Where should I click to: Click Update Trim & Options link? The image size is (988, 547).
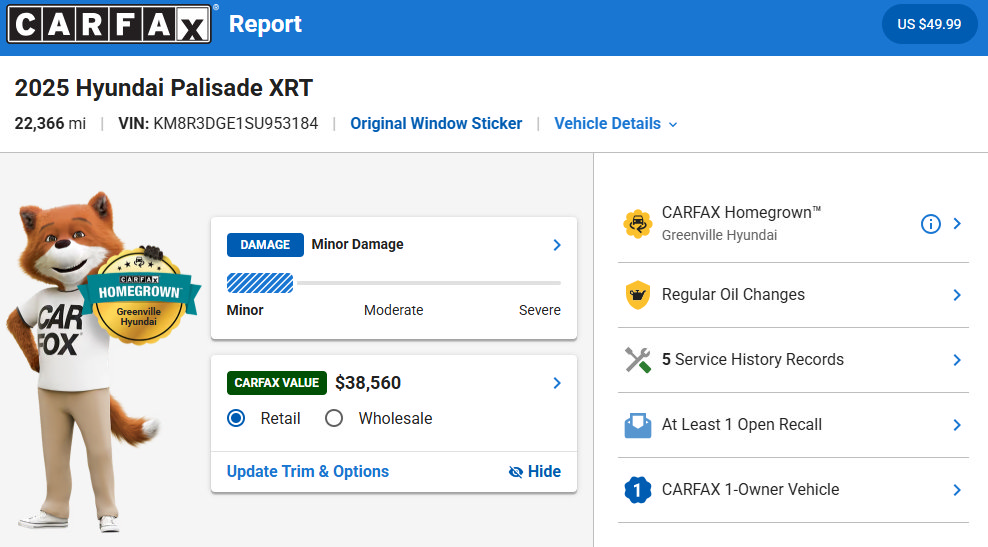(x=307, y=471)
